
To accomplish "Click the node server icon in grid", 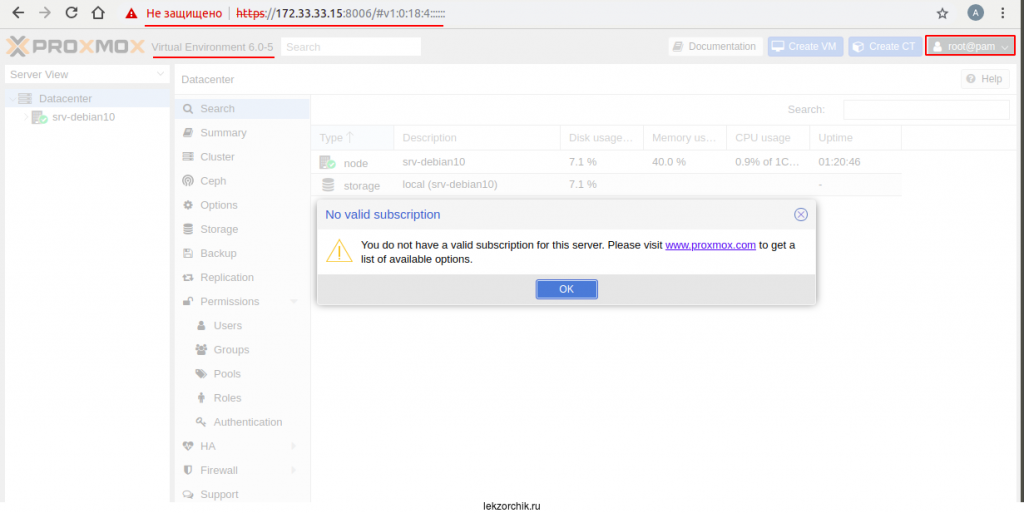I will point(327,163).
